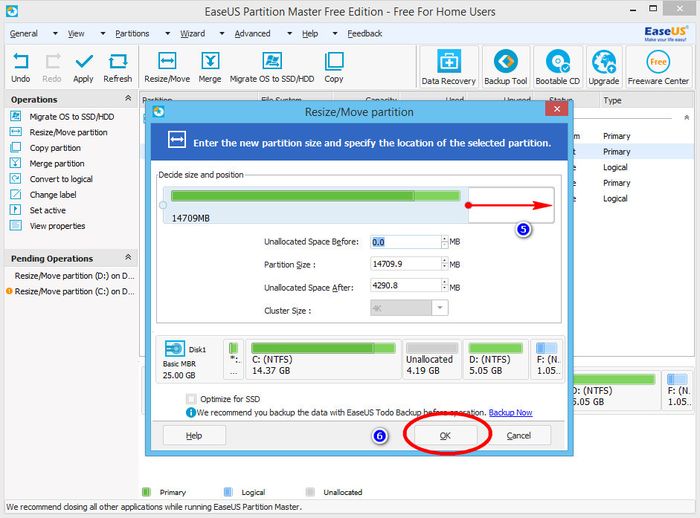Select pending Resize/Move partition (C:) entry
The width and height of the screenshot is (700, 518).
[74, 292]
